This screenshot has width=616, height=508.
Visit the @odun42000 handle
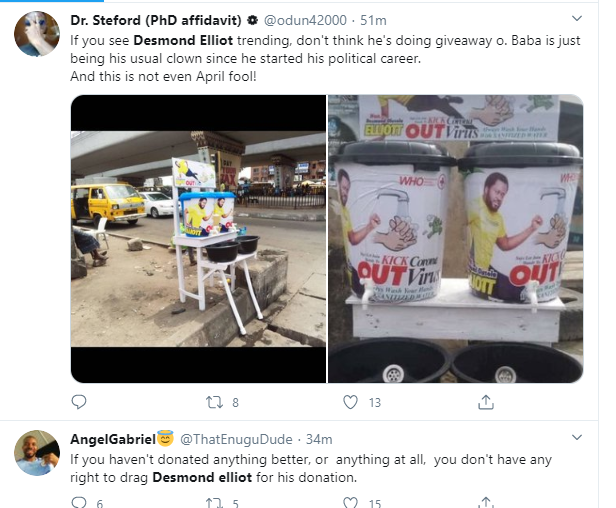[x=302, y=20]
